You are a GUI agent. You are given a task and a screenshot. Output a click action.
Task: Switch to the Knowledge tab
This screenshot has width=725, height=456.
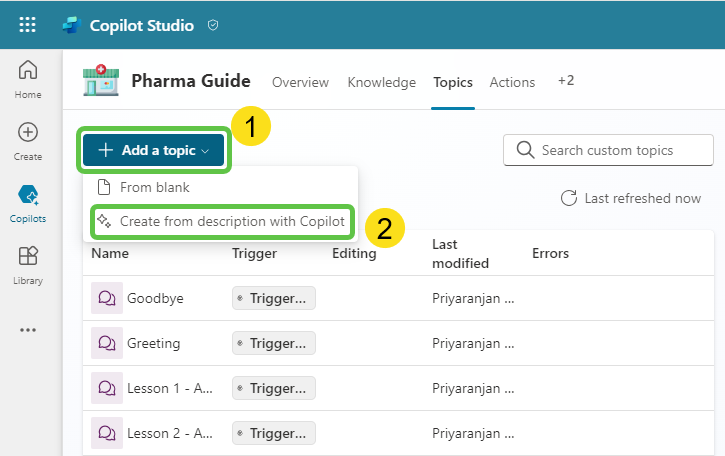tap(381, 82)
